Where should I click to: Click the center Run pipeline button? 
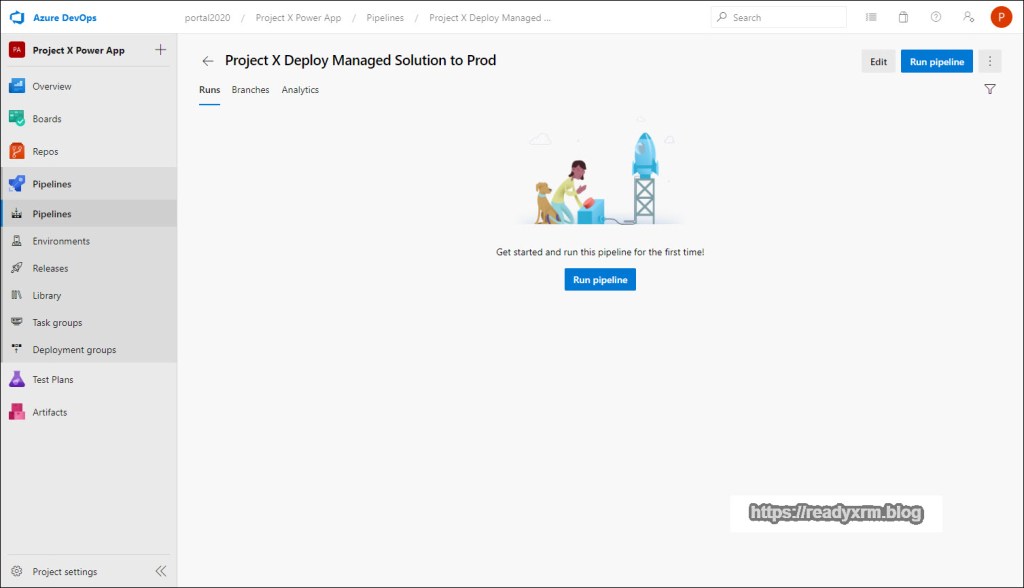[x=600, y=280]
